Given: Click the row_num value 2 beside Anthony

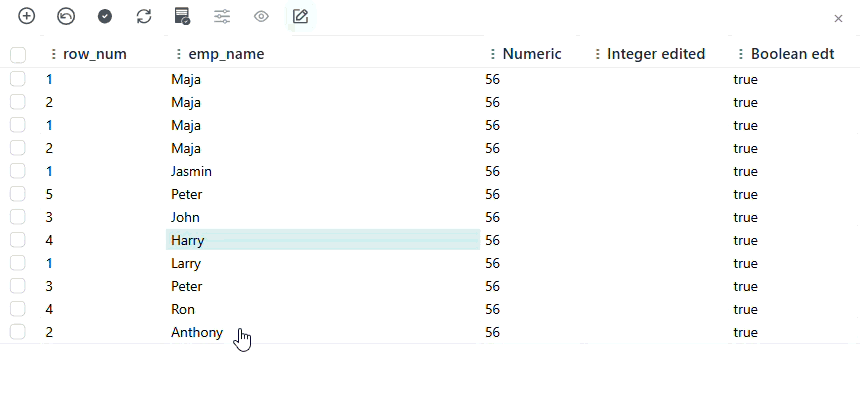Looking at the screenshot, I should [x=49, y=332].
